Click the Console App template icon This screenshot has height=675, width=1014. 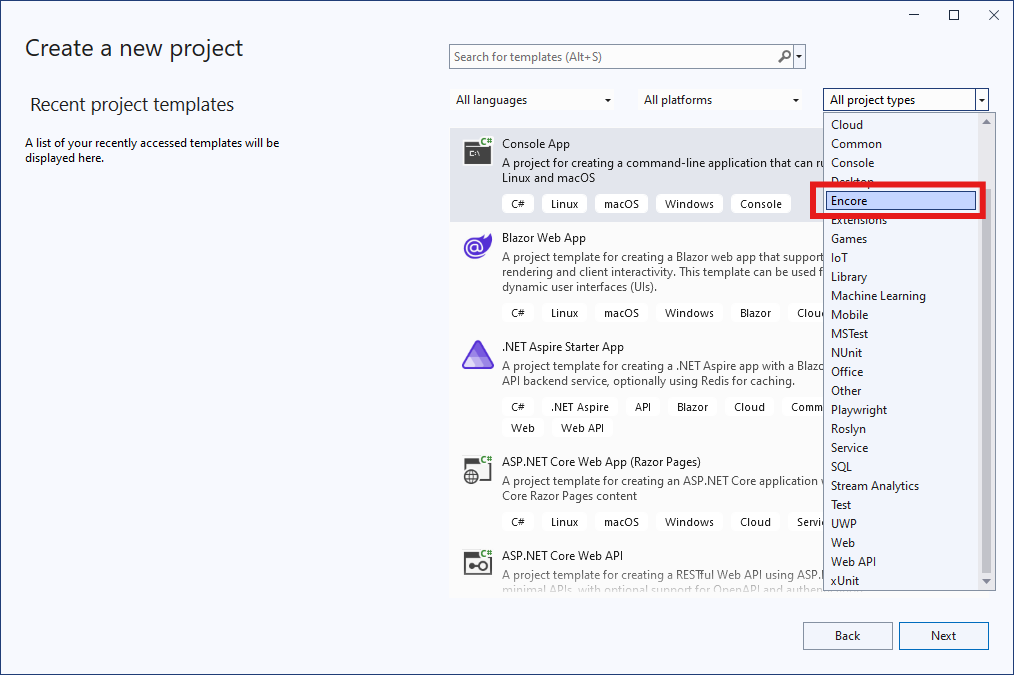click(478, 151)
